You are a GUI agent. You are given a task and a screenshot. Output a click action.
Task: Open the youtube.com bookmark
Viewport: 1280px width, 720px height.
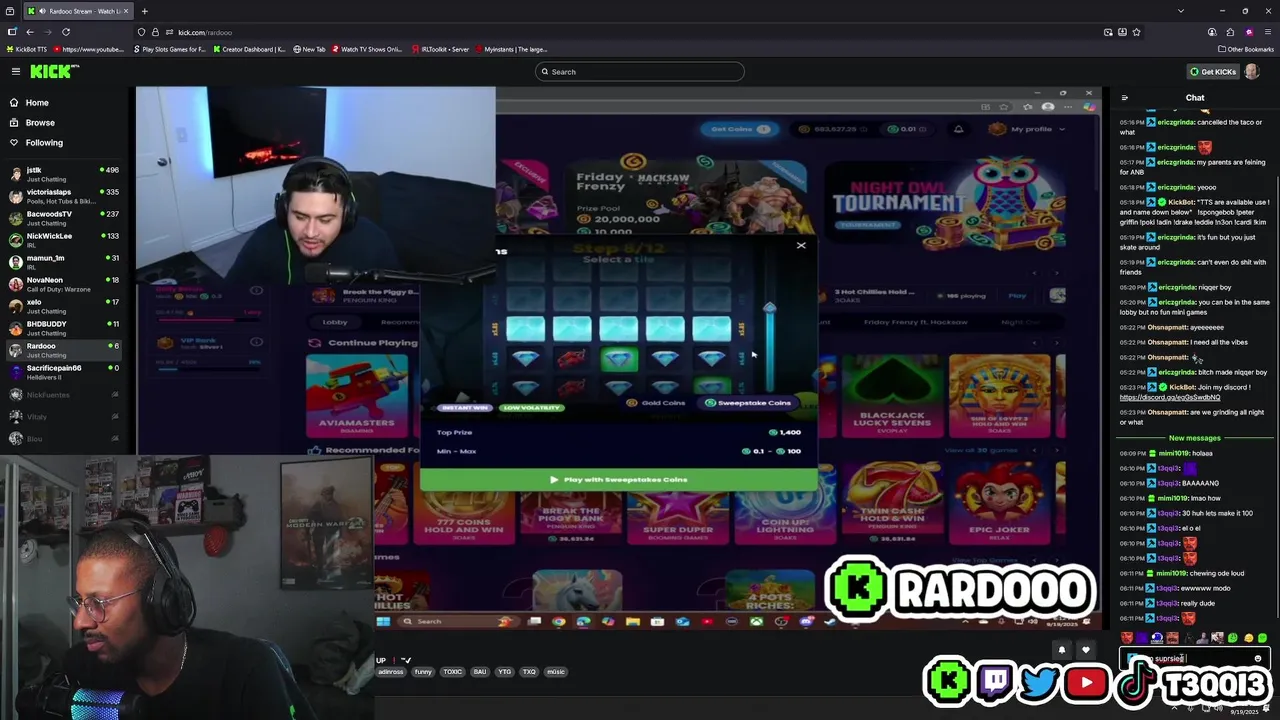[x=90, y=49]
